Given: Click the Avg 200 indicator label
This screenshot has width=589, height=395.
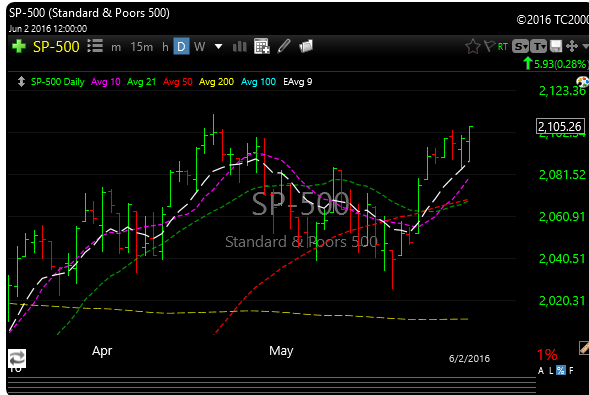Looking at the screenshot, I should (216, 81).
